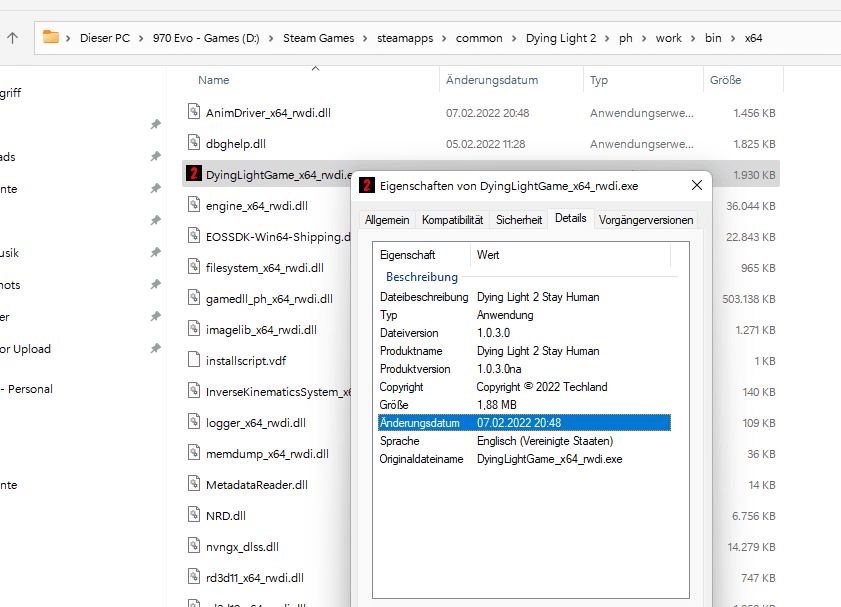Navigate to Dying Light 2 breadcrumb

point(561,38)
